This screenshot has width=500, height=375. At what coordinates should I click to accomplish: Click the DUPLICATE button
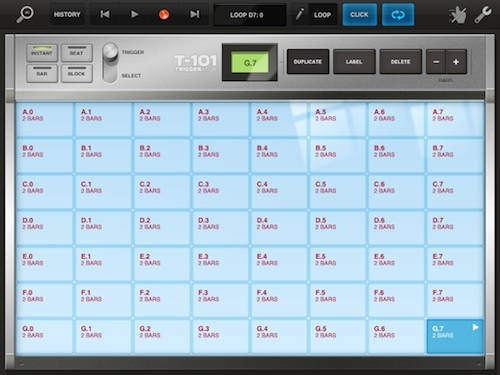(x=308, y=62)
